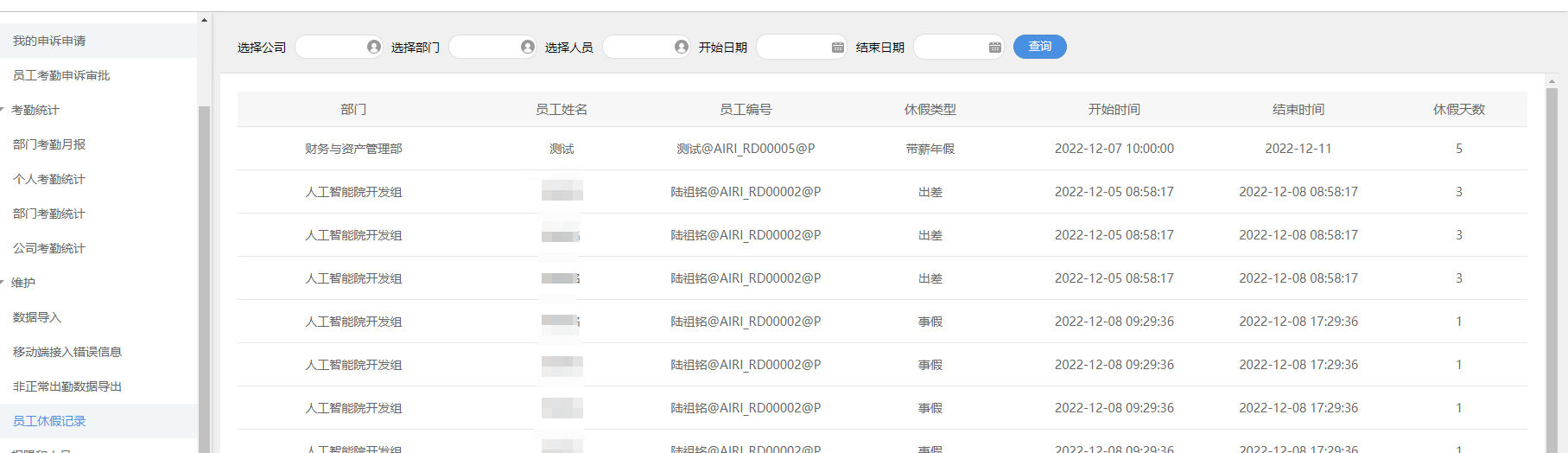This screenshot has width=1568, height=453.
Task: Click the 休假天数 column header
Action: tap(1459, 110)
